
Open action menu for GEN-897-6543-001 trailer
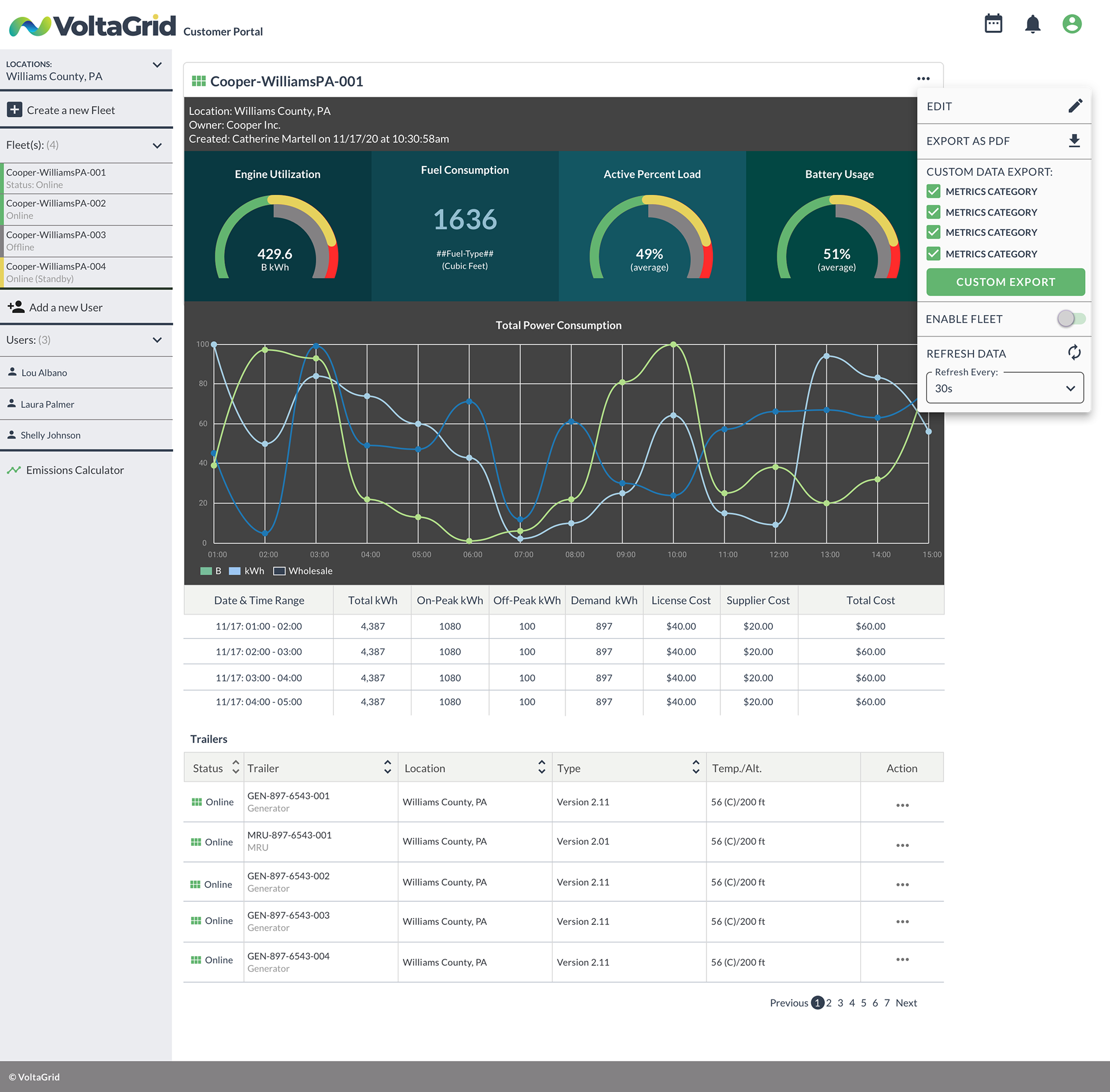click(902, 805)
